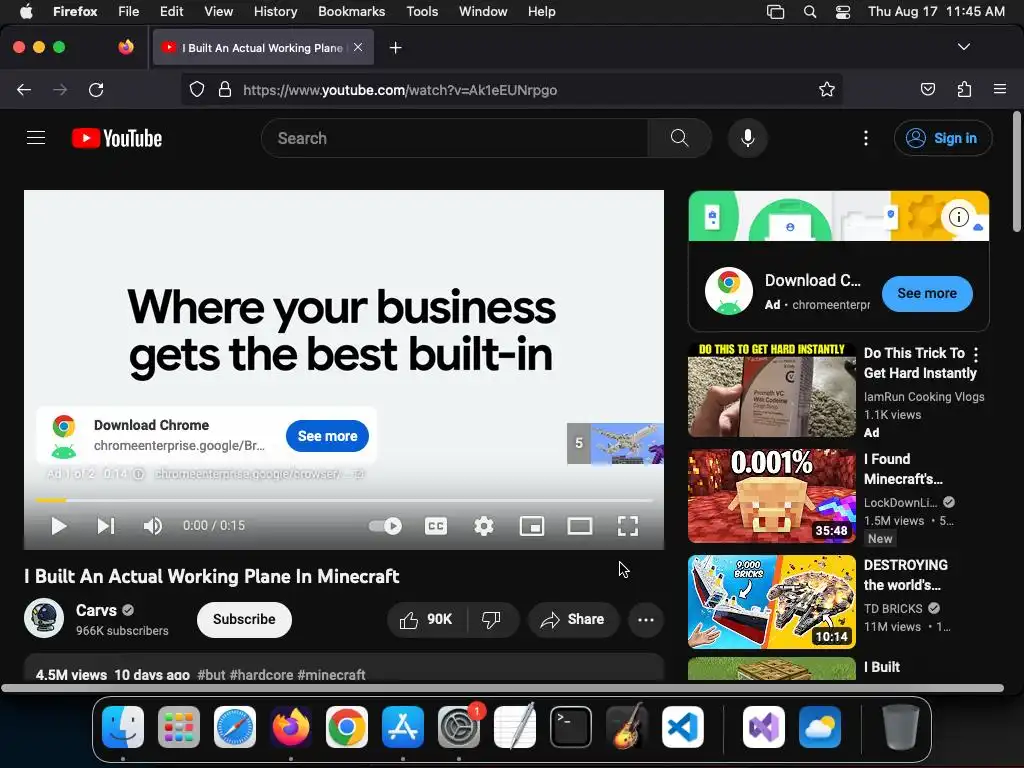
Task: Open sidebar ad info icon
Action: (x=958, y=216)
